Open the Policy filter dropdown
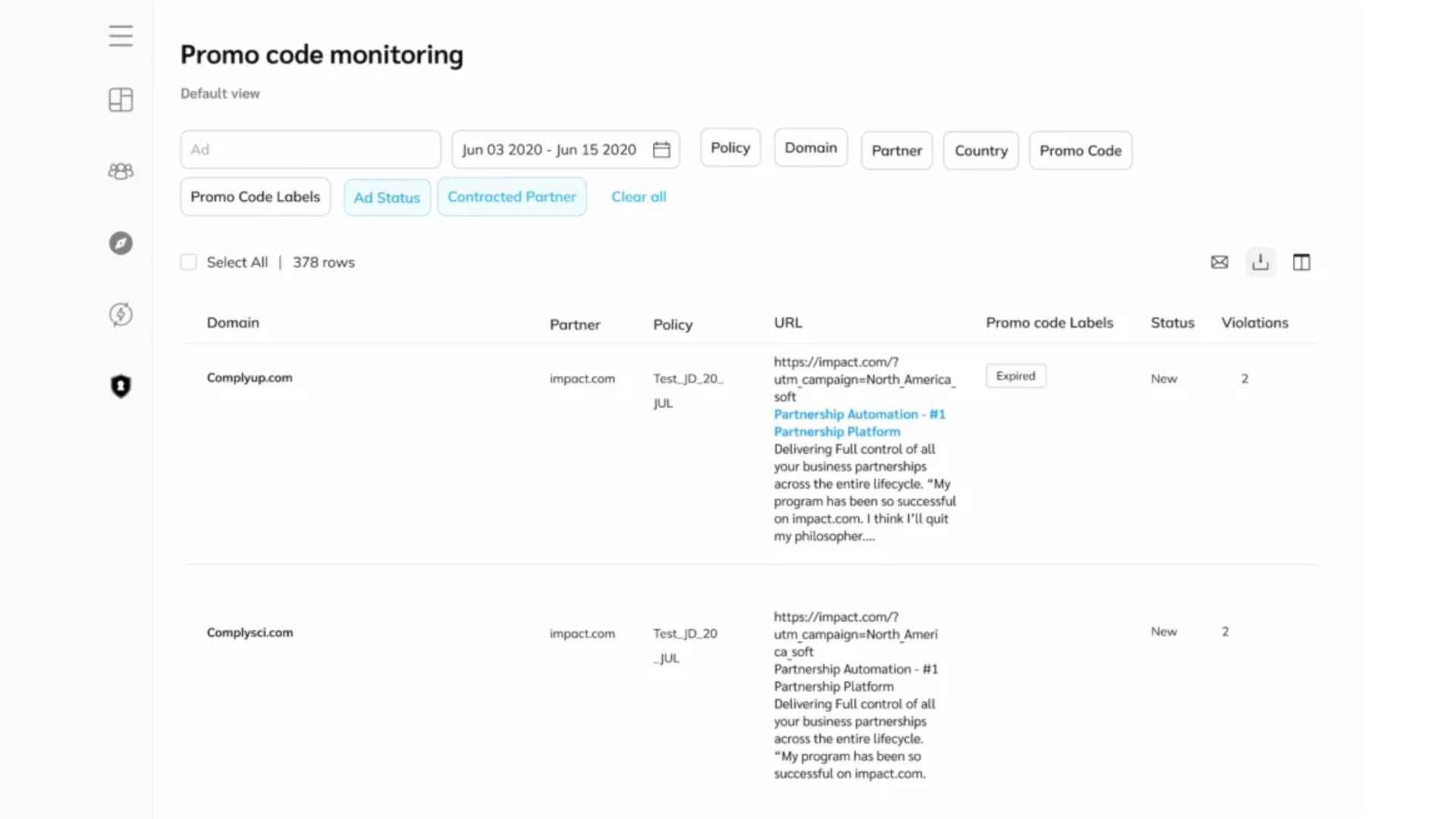Viewport: 1456px width, 819px height. (x=730, y=148)
